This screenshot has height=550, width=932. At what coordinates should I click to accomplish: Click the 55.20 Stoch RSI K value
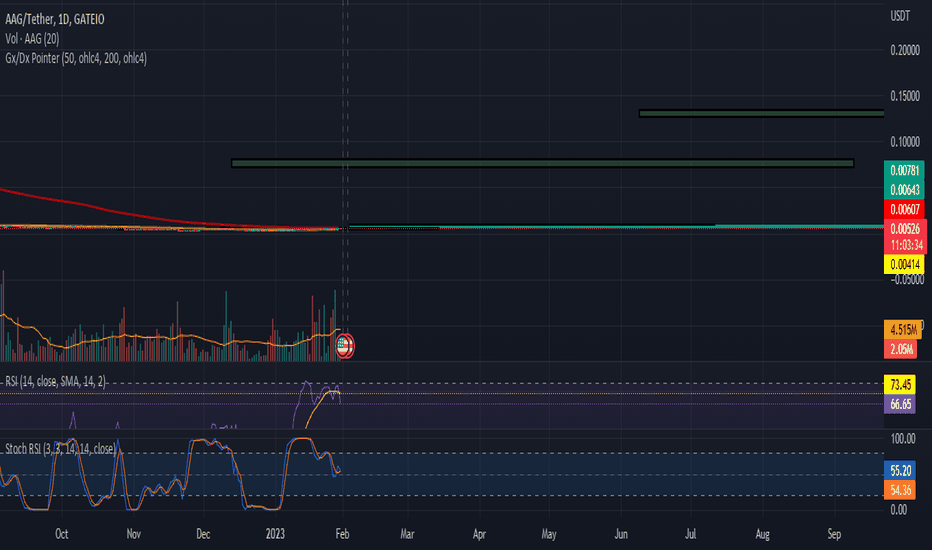(900, 471)
